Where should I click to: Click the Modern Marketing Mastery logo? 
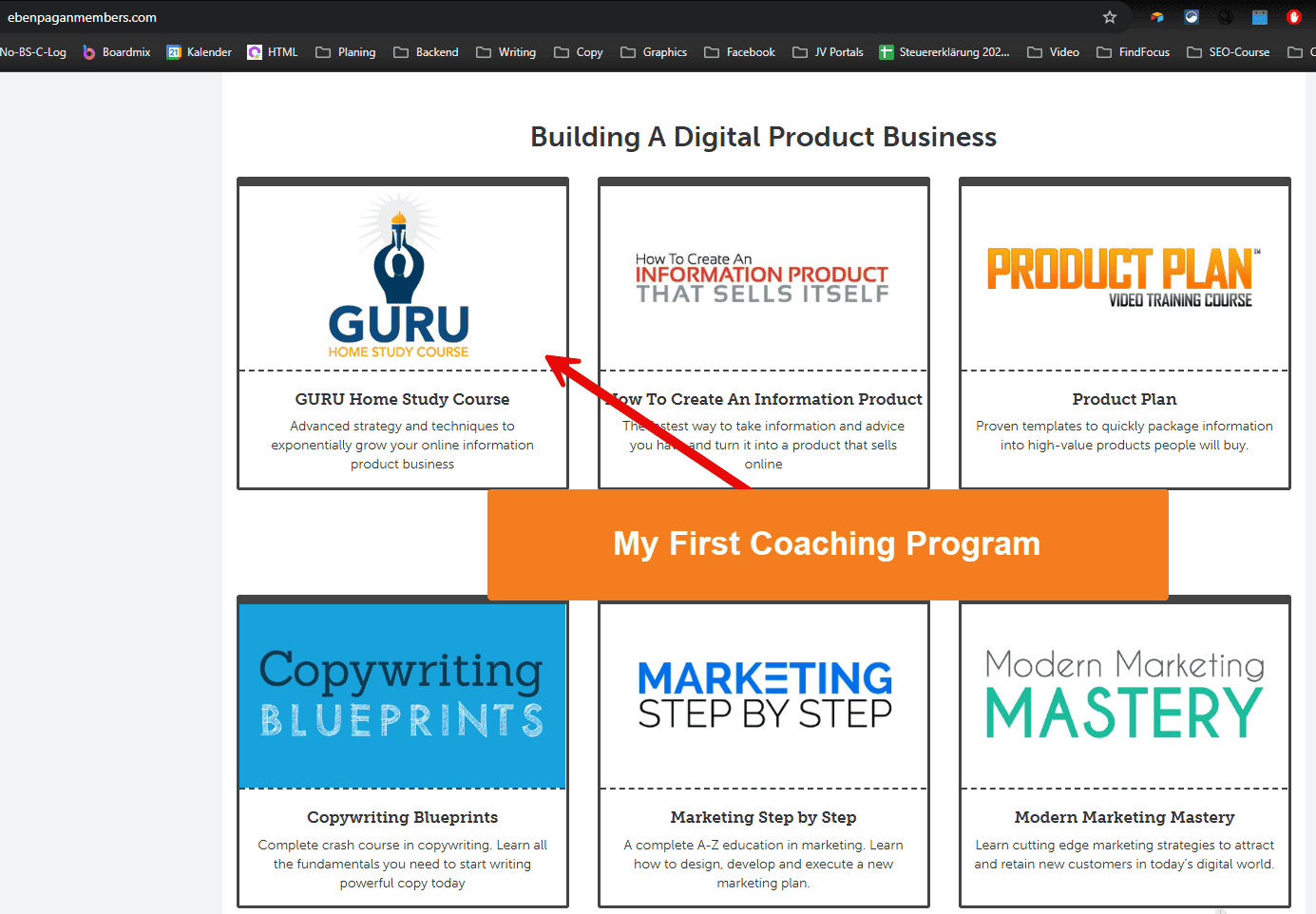[1124, 695]
